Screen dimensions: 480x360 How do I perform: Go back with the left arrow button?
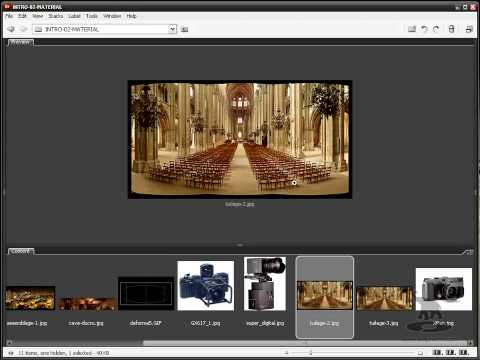pyautogui.click(x=11, y=29)
